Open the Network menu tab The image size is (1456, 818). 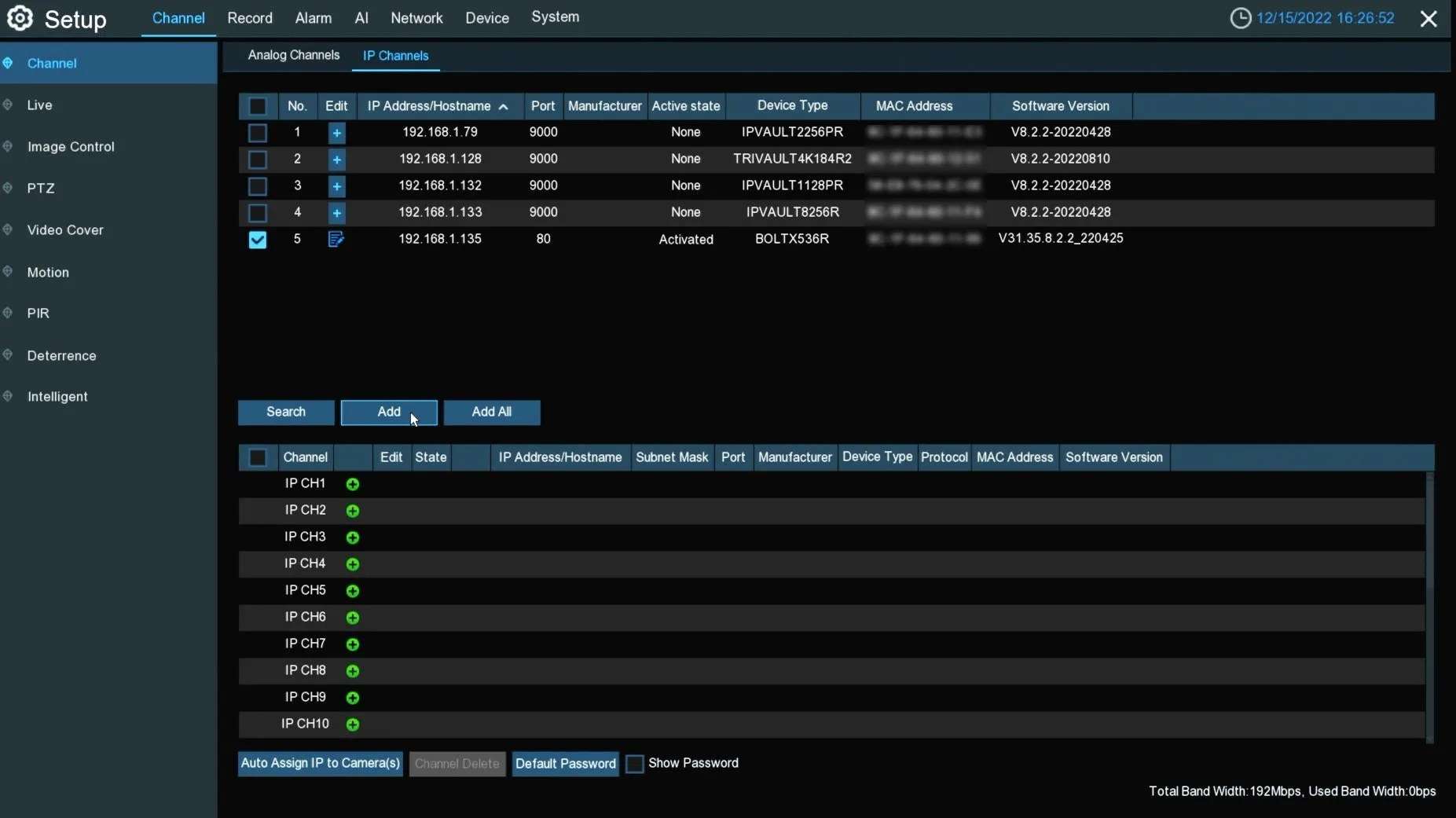point(416,18)
